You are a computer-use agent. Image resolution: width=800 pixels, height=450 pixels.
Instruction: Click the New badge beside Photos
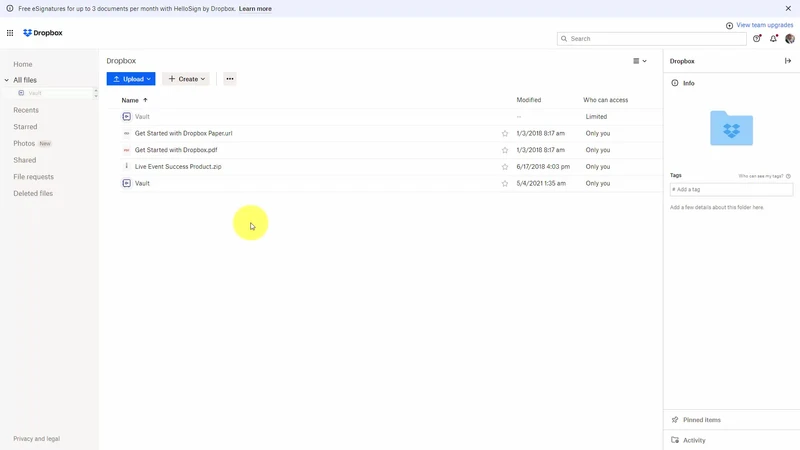pyautogui.click(x=45, y=144)
